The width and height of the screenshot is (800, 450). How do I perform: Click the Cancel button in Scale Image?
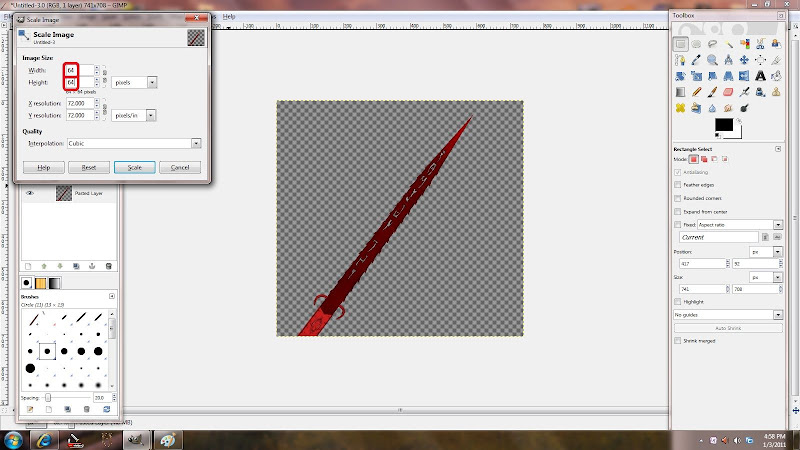pyautogui.click(x=180, y=167)
